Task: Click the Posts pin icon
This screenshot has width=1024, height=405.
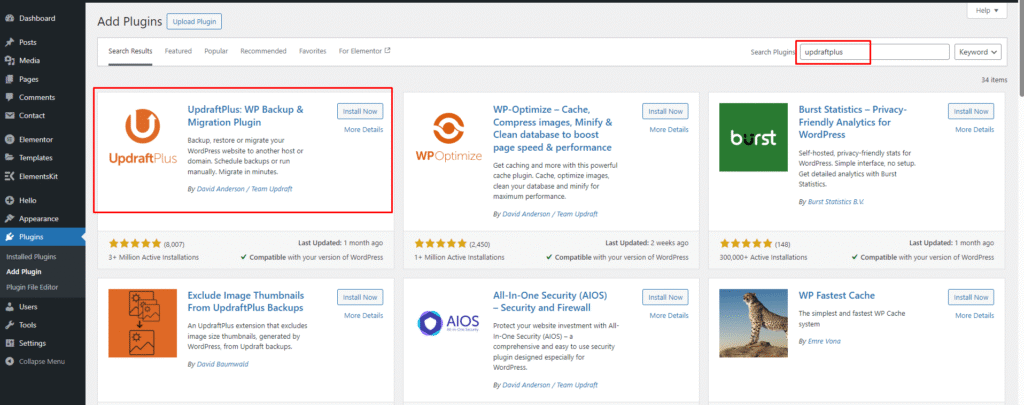Action: pyautogui.click(x=10, y=42)
